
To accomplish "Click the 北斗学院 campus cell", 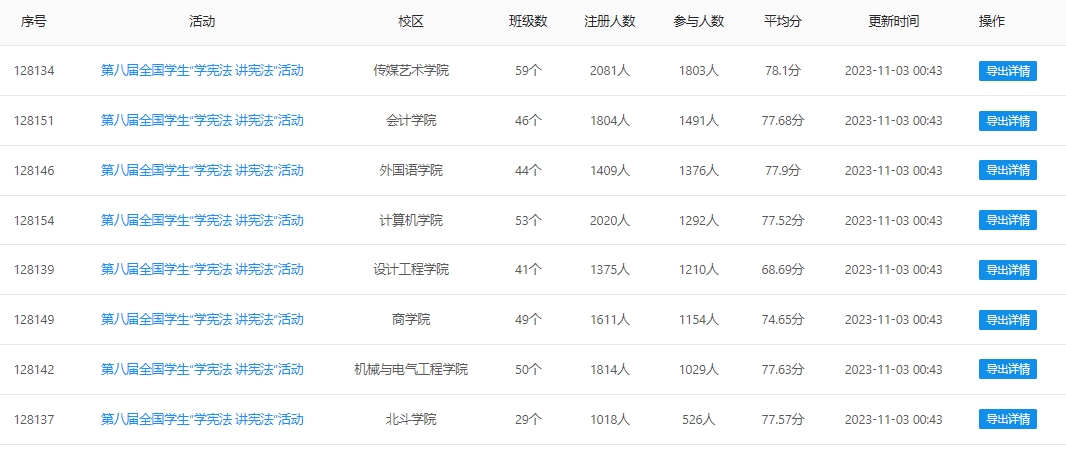I will 411,420.
